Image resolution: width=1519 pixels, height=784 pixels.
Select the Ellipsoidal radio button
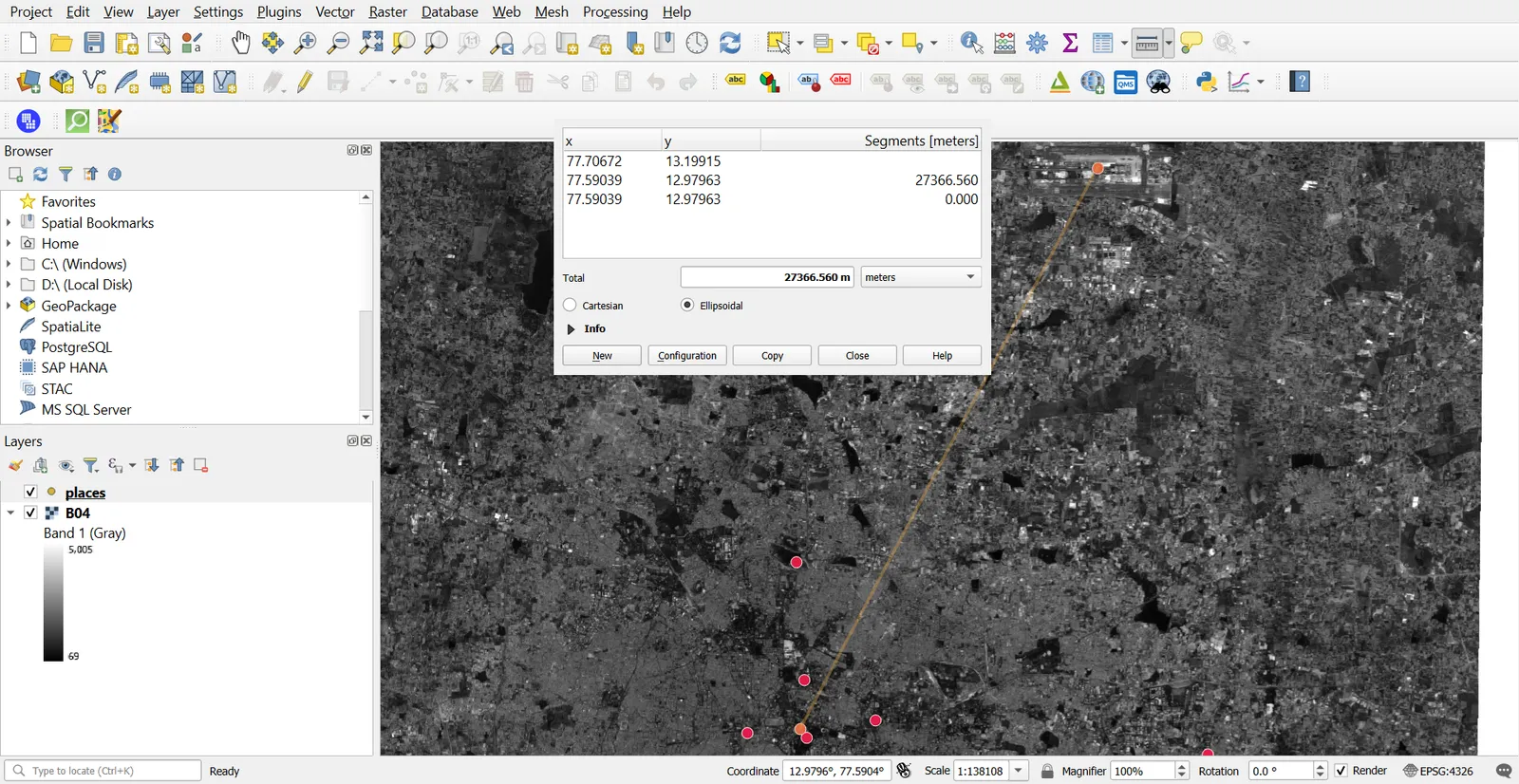pos(687,306)
